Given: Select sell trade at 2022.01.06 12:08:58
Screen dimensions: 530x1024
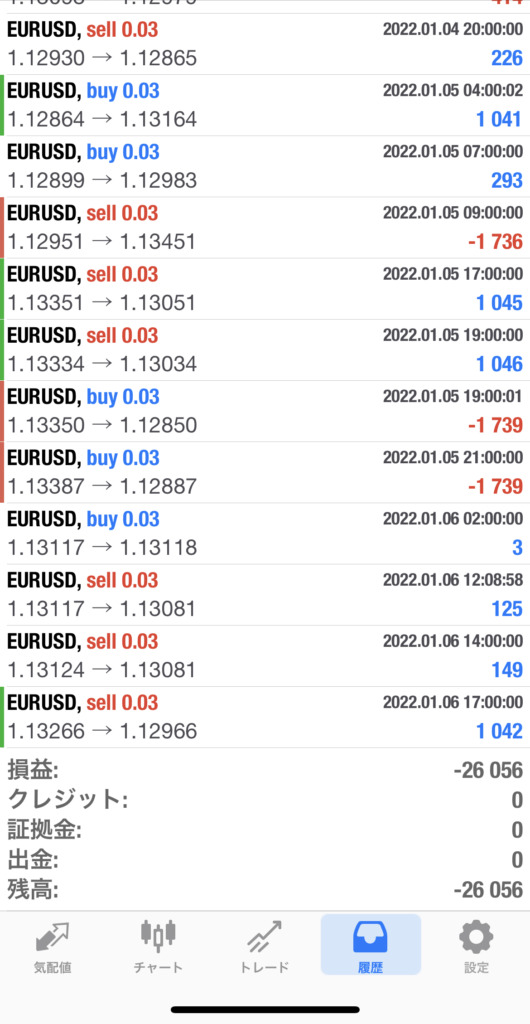Looking at the screenshot, I should click(x=265, y=595).
